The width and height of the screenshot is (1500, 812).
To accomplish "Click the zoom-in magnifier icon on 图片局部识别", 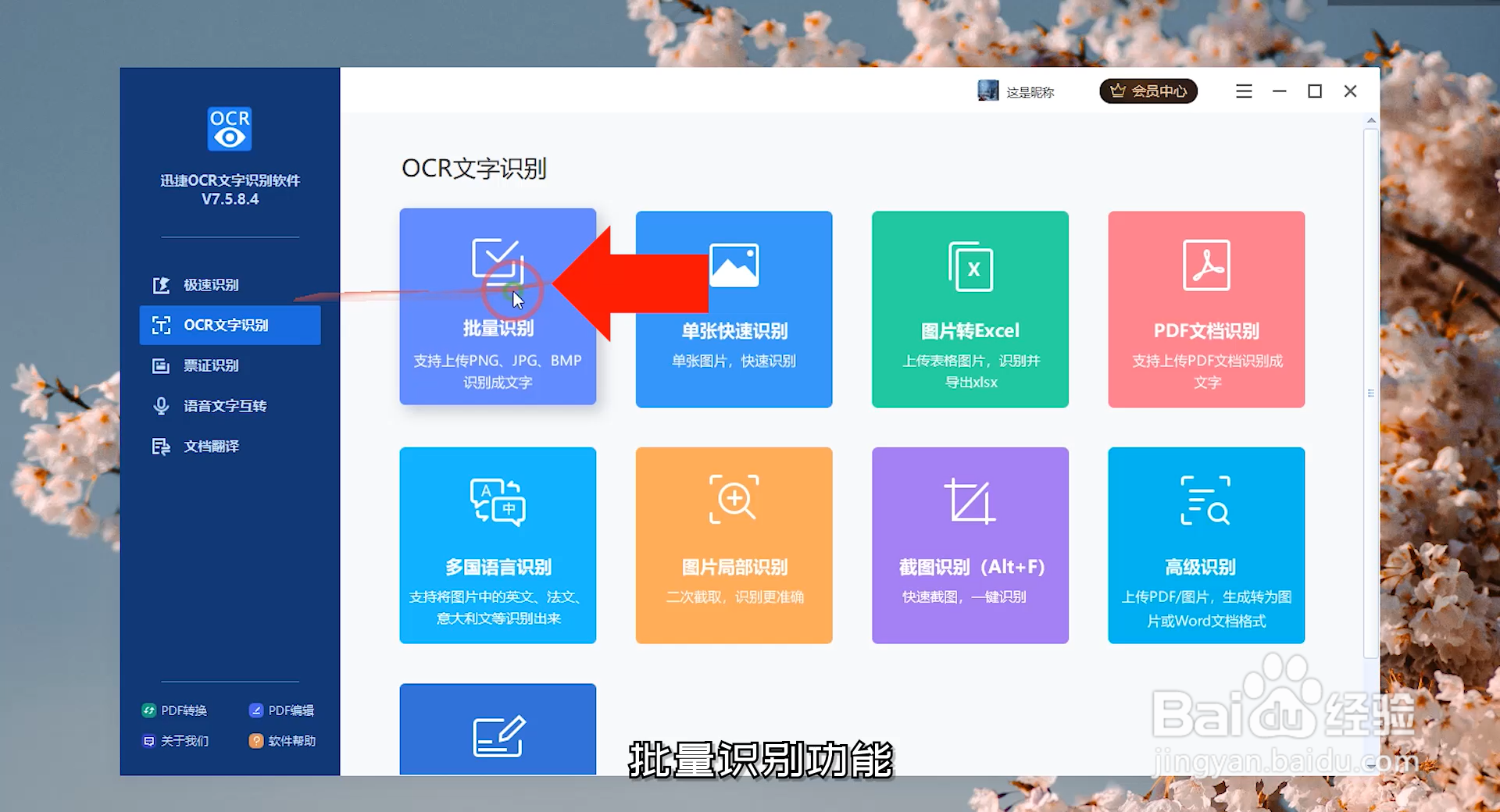I will [734, 499].
